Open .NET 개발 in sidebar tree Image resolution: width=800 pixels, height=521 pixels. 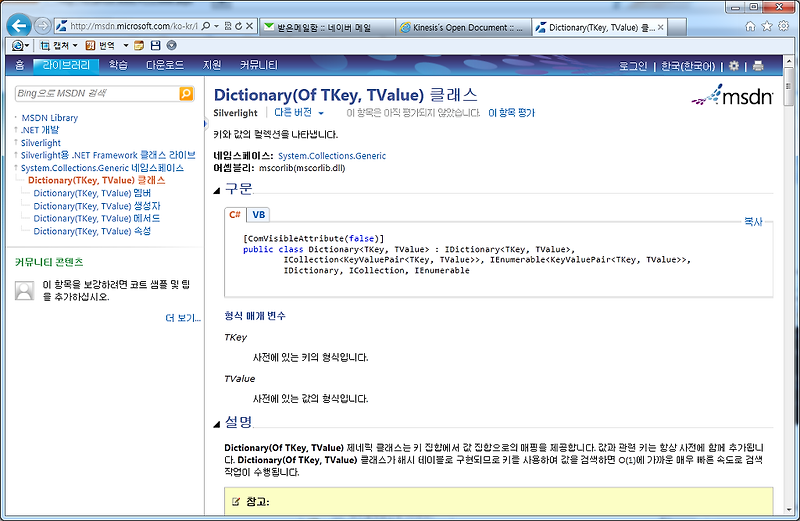(x=40, y=130)
